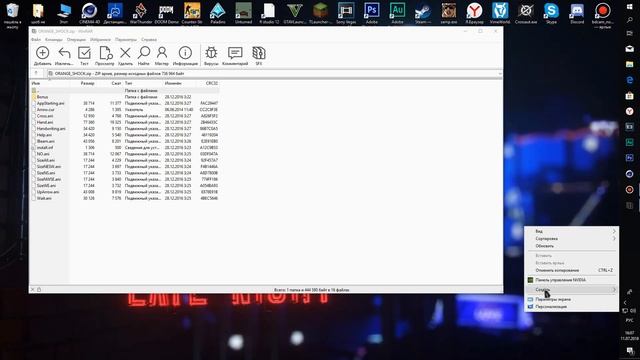The image size is (640, 360).
Task: Select the WarThunder desktop shortcut
Action: click(141, 13)
